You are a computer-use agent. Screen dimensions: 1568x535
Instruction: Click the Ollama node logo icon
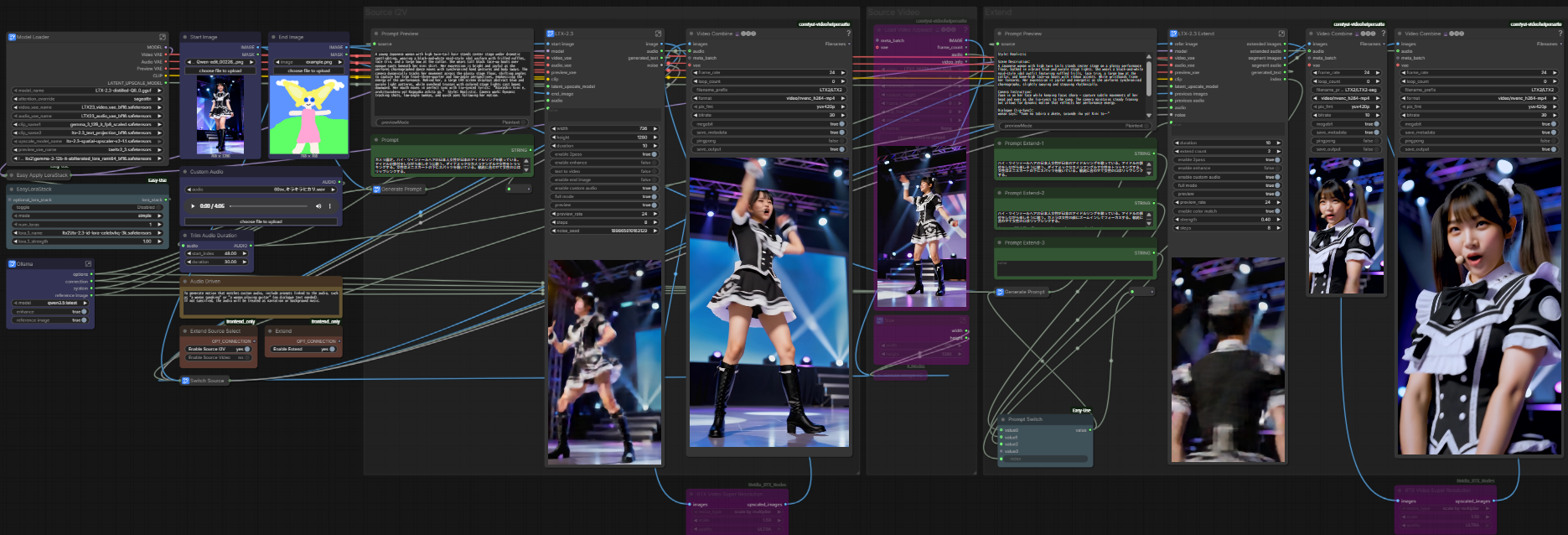pyautogui.click(x=12, y=263)
